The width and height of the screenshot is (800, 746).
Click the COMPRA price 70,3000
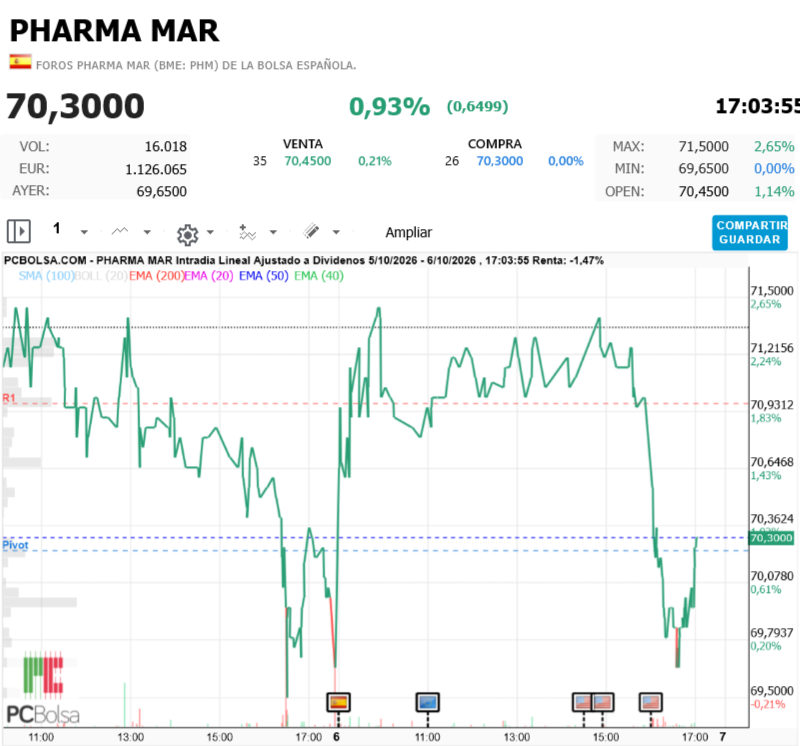coord(499,161)
